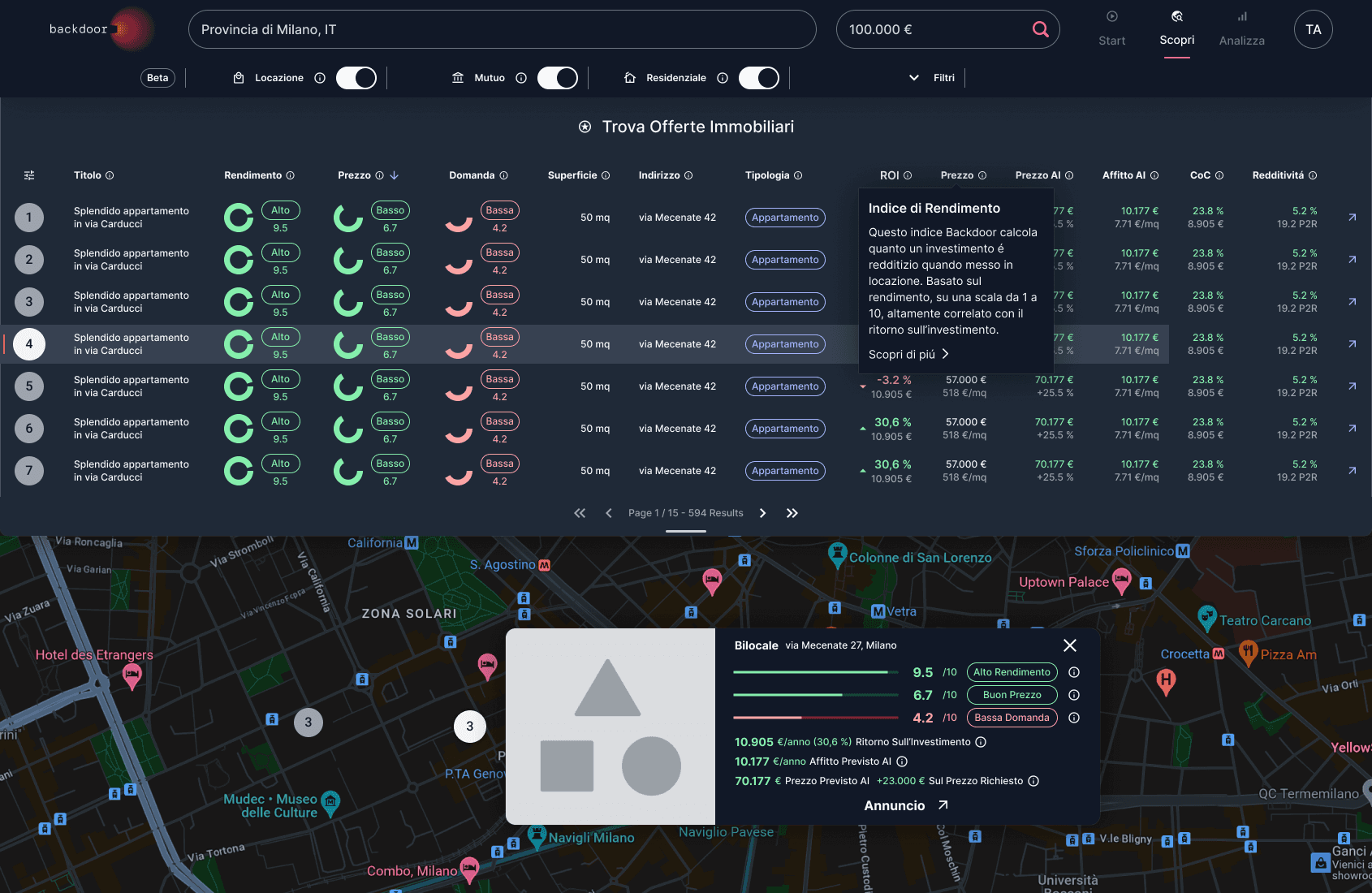Click info icon next to Buon Prezzo badge
The image size is (1372, 893).
[1074, 695]
